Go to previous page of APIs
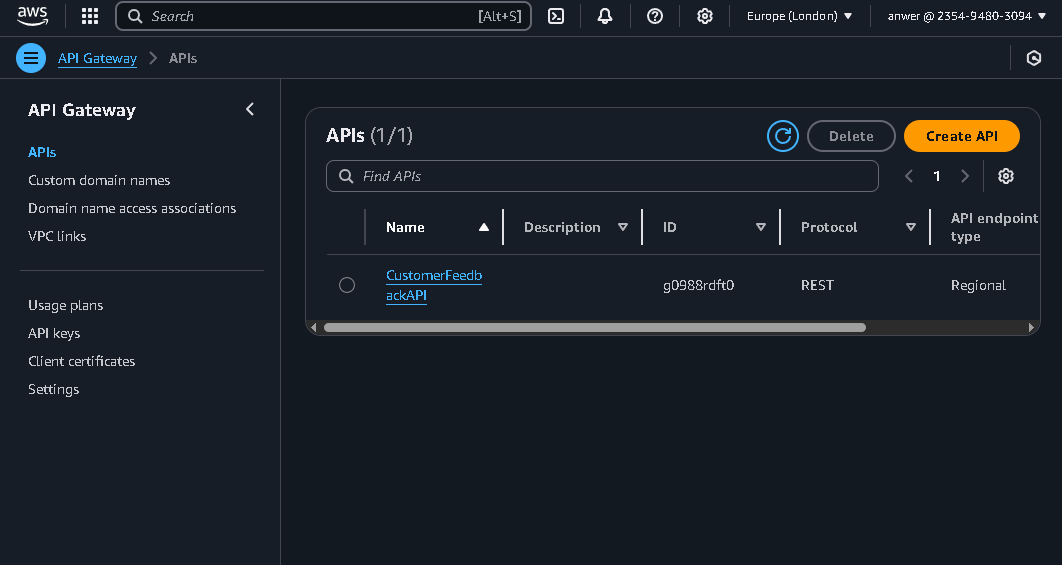 (909, 176)
